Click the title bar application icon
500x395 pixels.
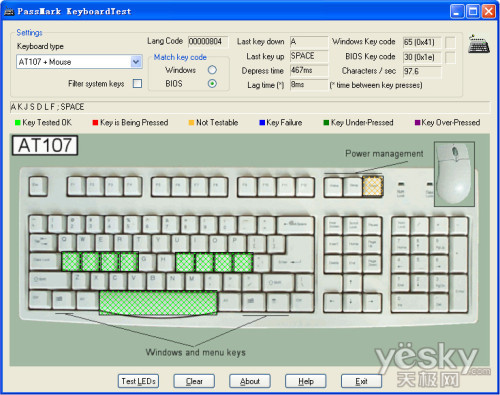coord(9,11)
